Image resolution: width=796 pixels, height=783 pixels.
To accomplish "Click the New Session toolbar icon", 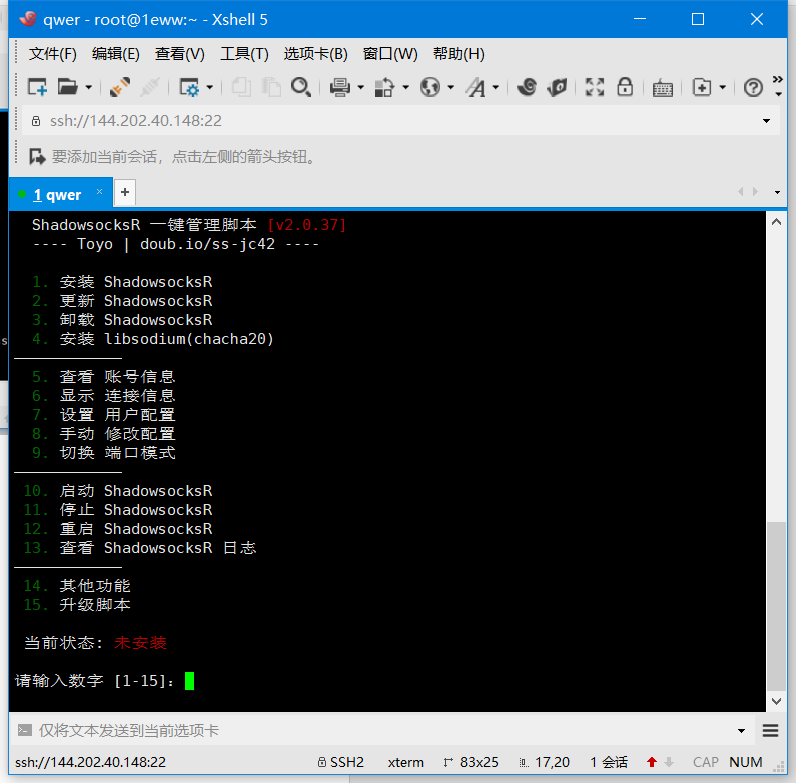I will [37, 87].
